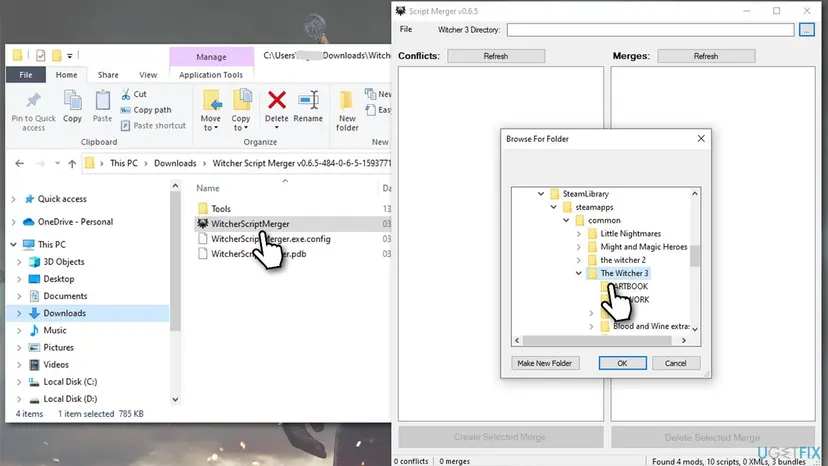The height and width of the screenshot is (466, 828).
Task: Open the Copy to menu
Action: pyautogui.click(x=241, y=111)
